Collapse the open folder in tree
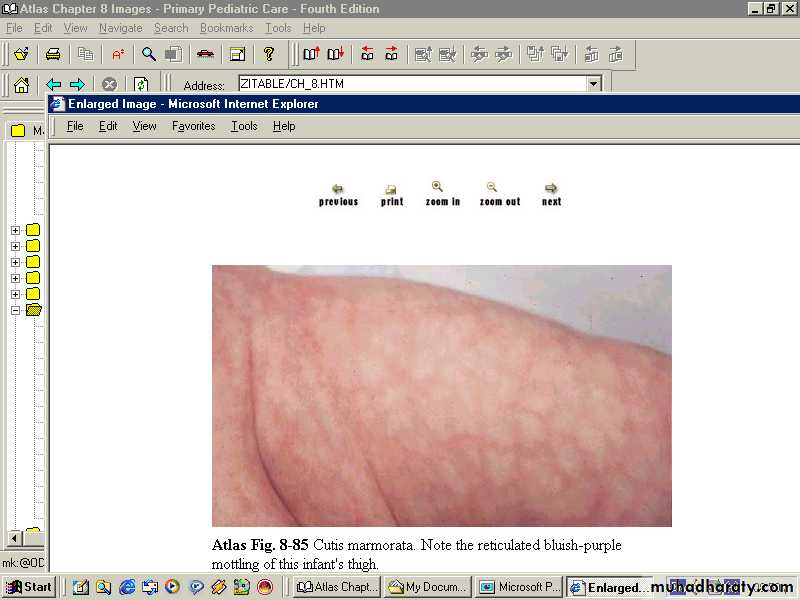800x600 pixels. pyautogui.click(x=15, y=310)
